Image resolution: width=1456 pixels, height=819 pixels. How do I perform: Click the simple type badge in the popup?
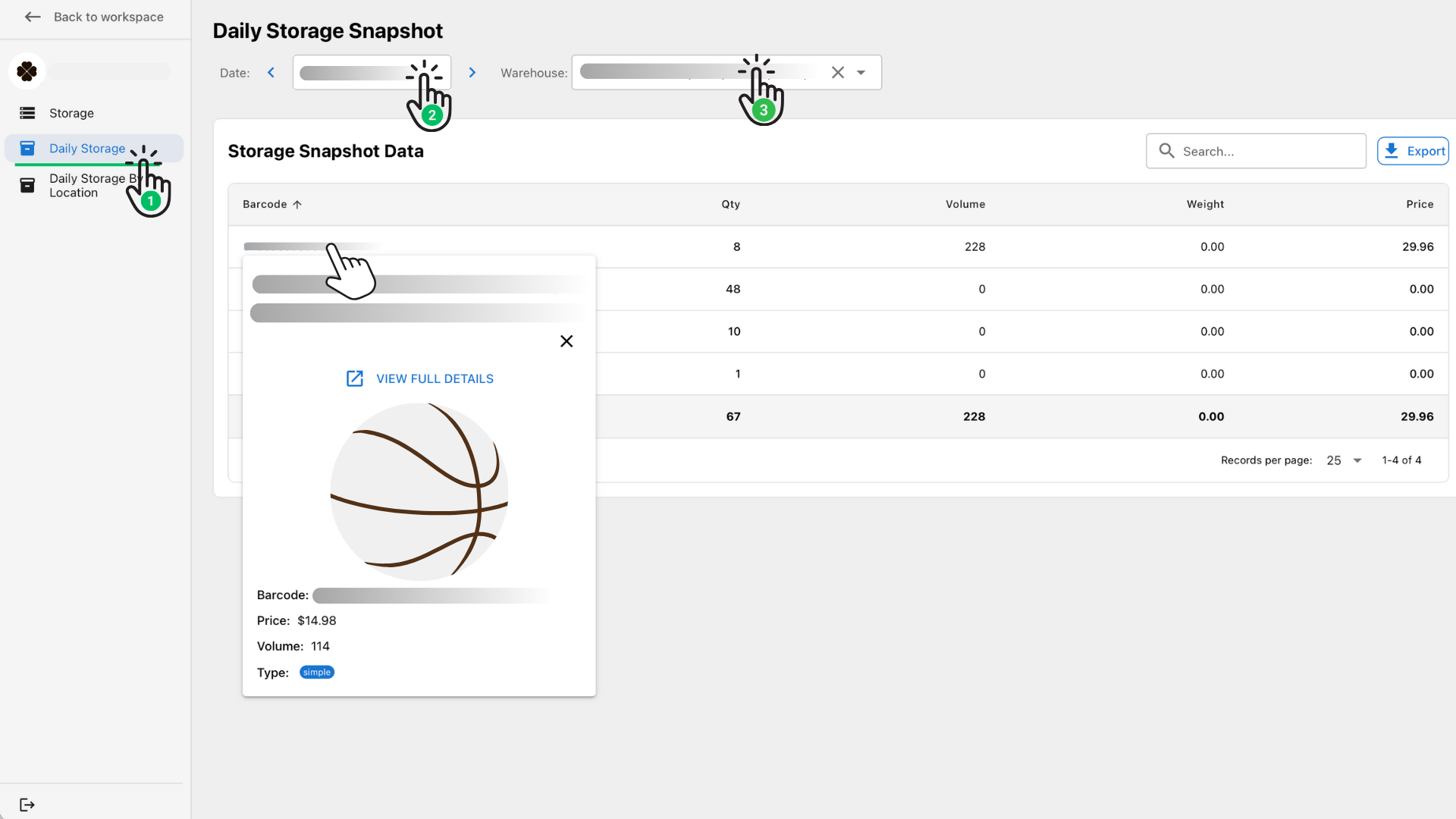pyautogui.click(x=316, y=672)
